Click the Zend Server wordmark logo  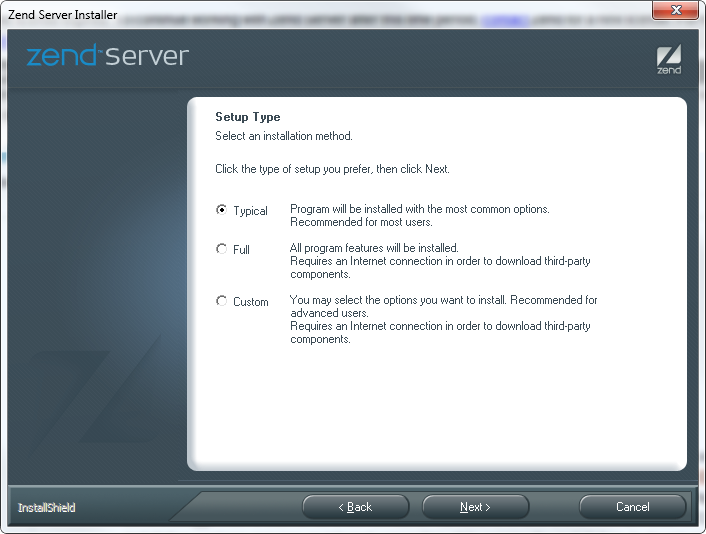tap(108, 56)
